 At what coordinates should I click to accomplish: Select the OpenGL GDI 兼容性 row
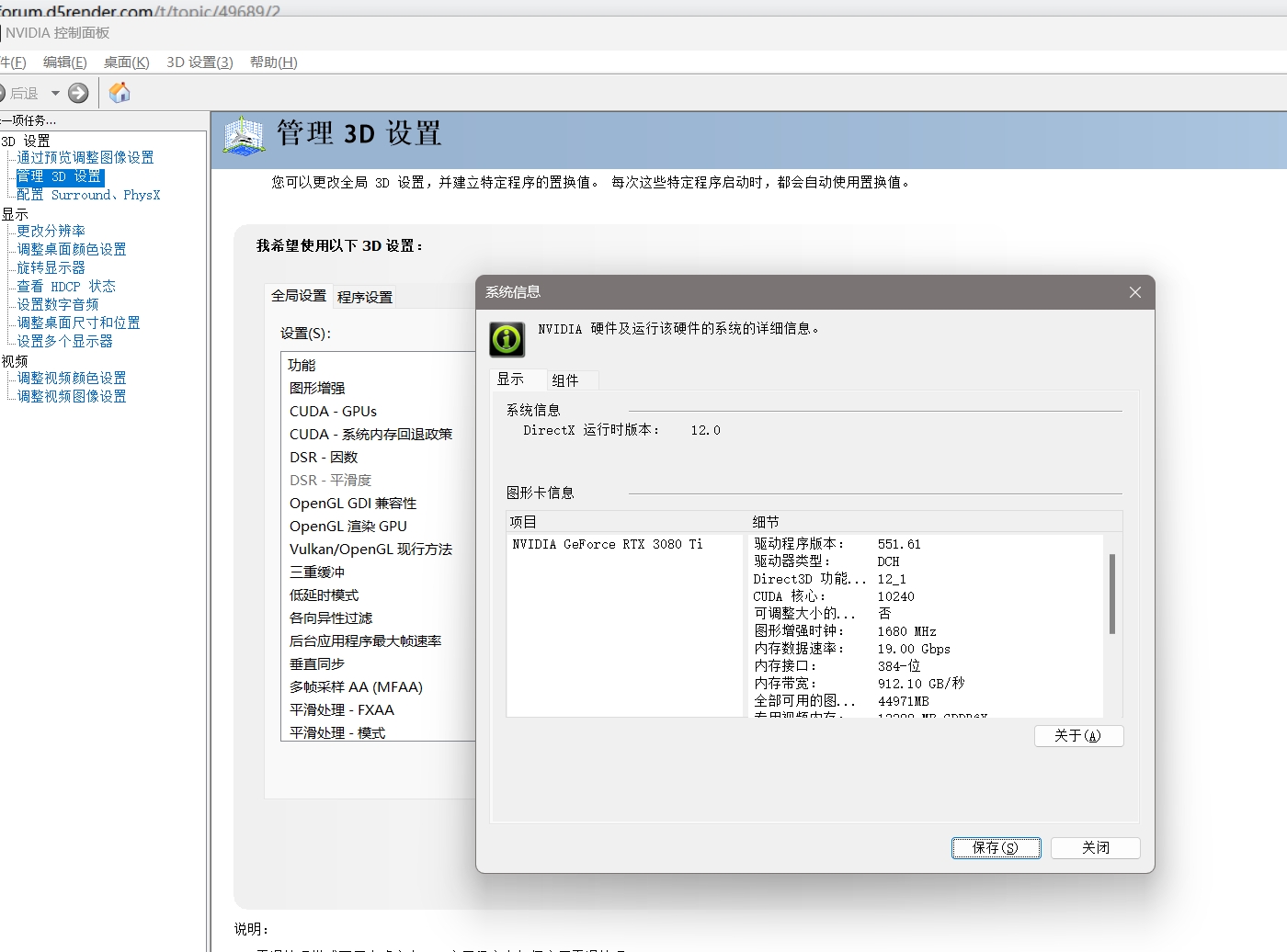[379, 503]
